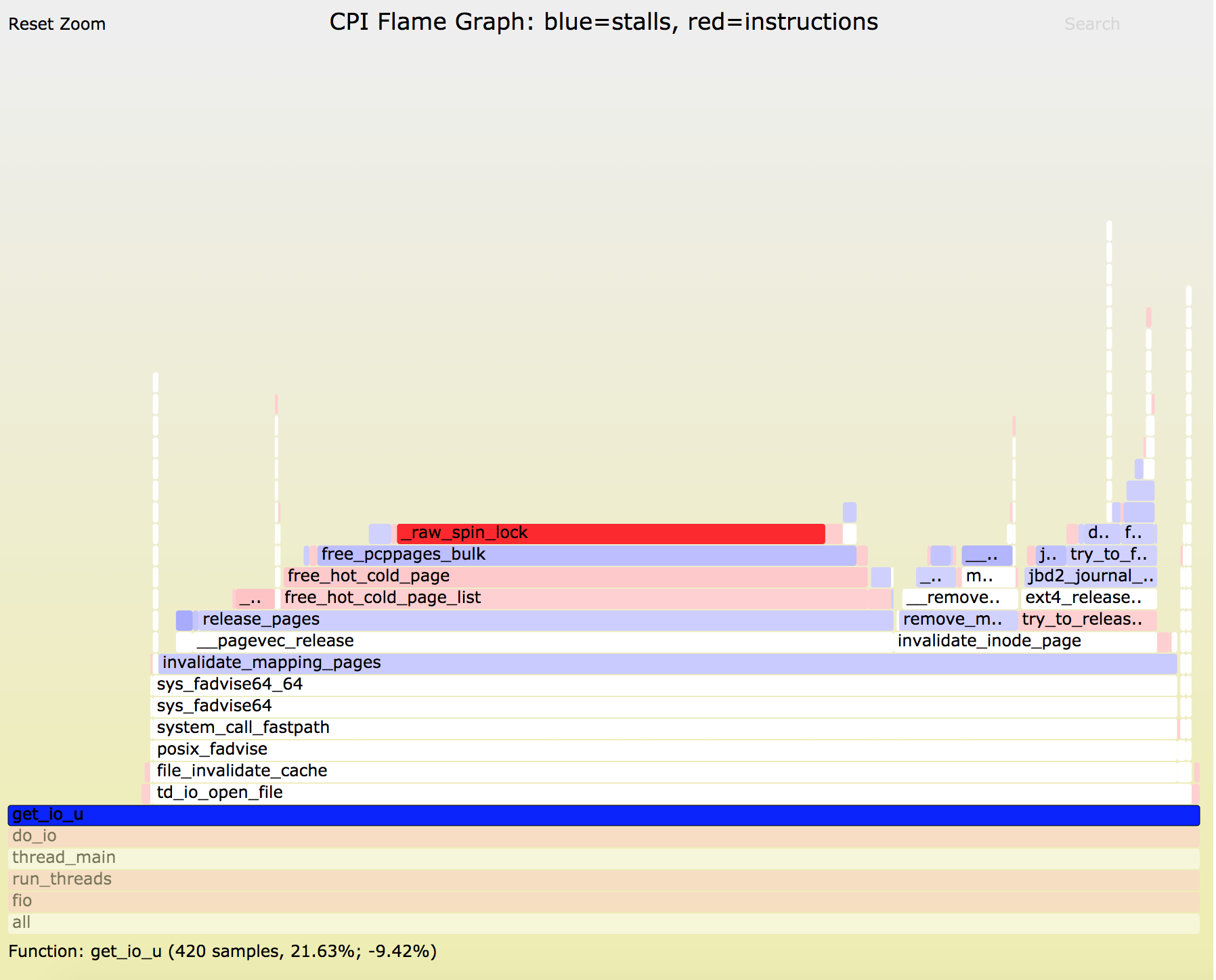1216x980 pixels.
Task: Click the free_hot_cold_page frame
Action: click(x=576, y=576)
